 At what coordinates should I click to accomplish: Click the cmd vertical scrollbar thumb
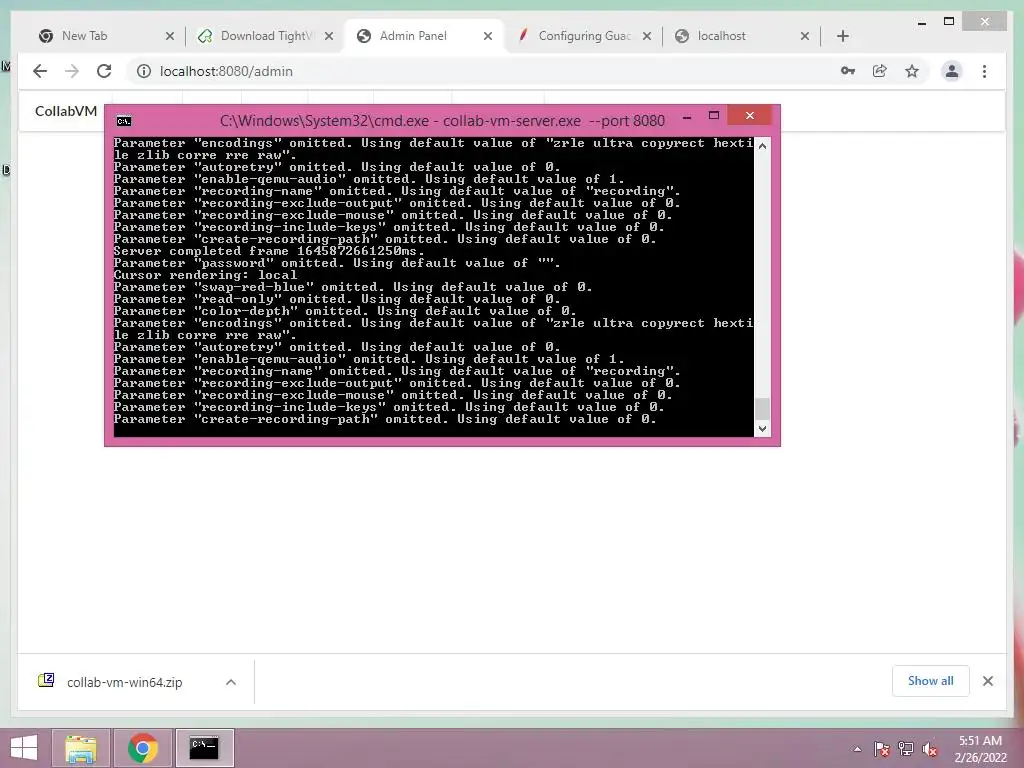762,409
